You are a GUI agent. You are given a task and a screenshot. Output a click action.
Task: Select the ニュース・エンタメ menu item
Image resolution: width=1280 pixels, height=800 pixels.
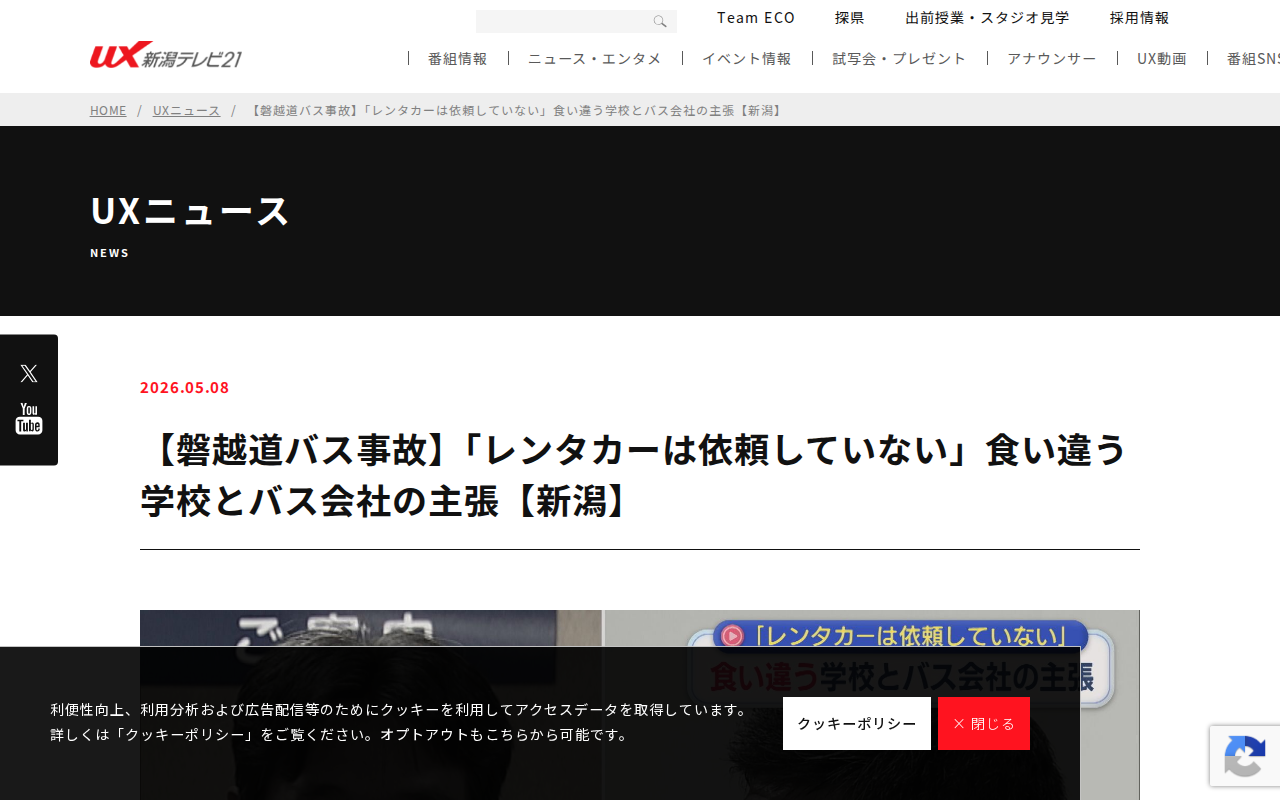tap(595, 59)
